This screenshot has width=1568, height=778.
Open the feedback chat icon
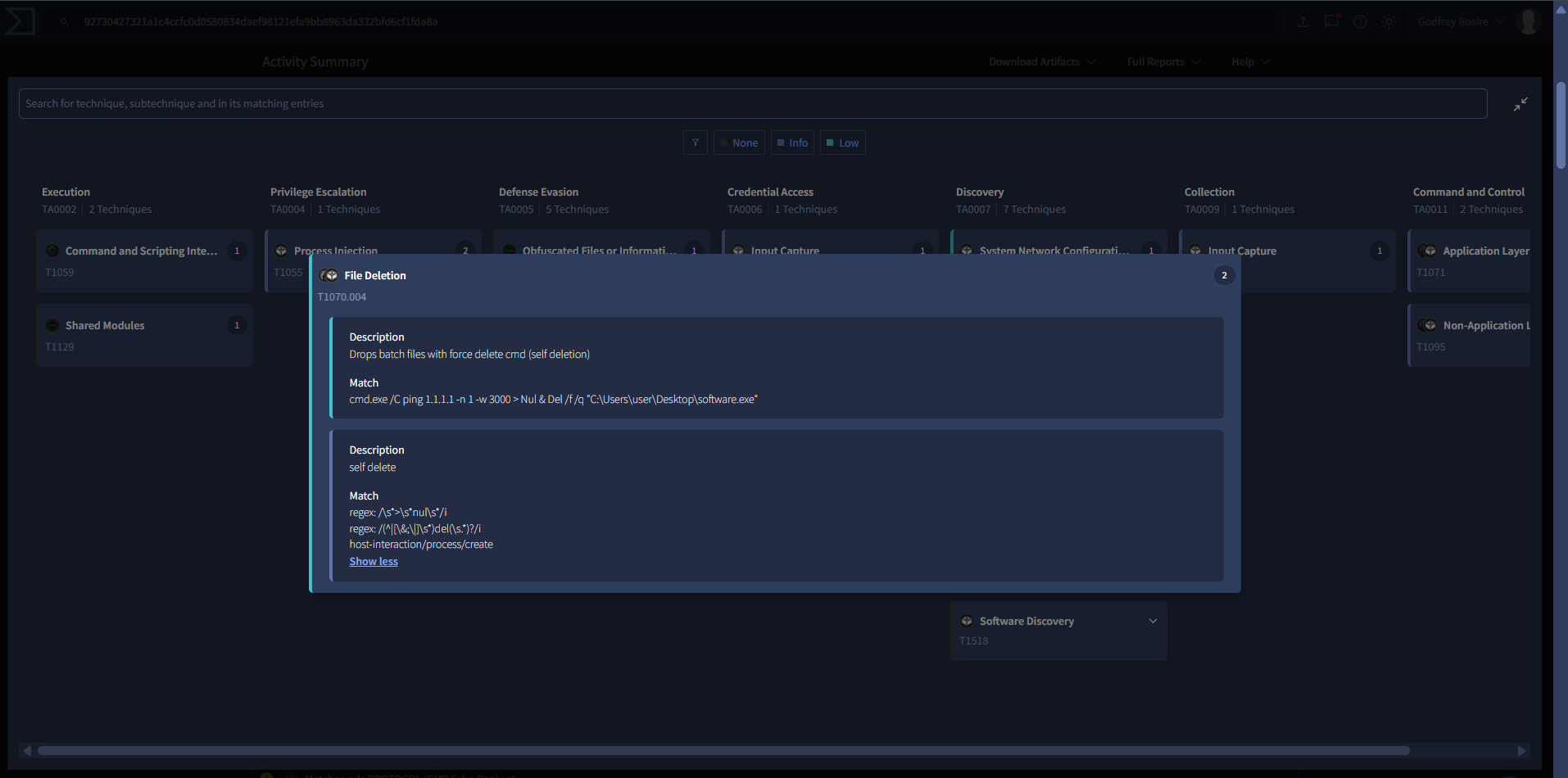click(x=1331, y=22)
